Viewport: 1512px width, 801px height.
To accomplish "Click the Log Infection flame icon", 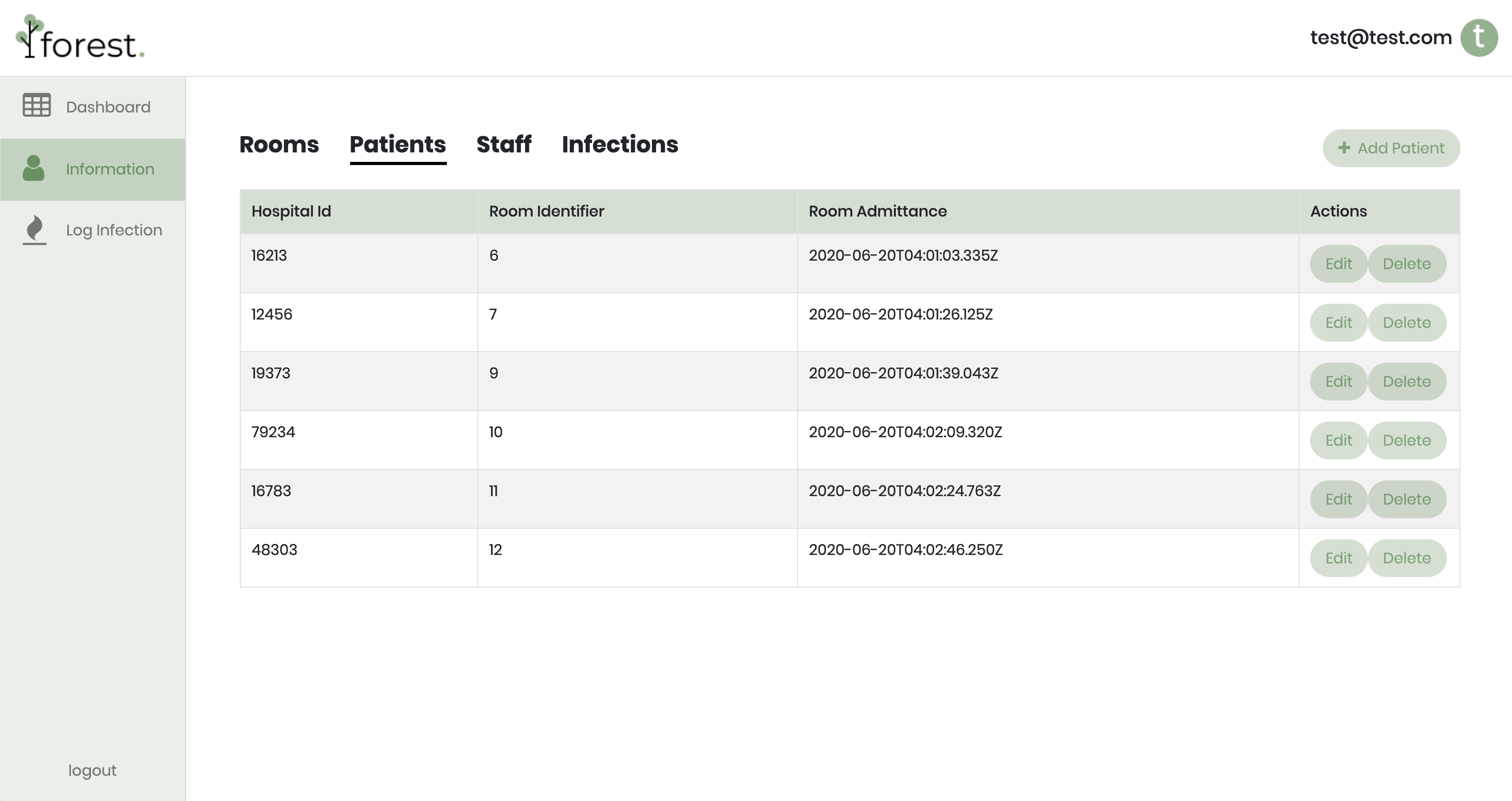I will [x=35, y=230].
